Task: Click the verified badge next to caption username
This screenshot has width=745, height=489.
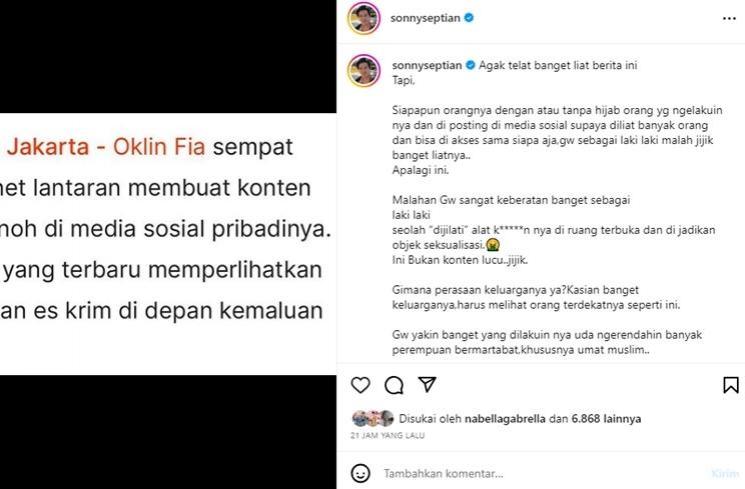Action: 470,65
